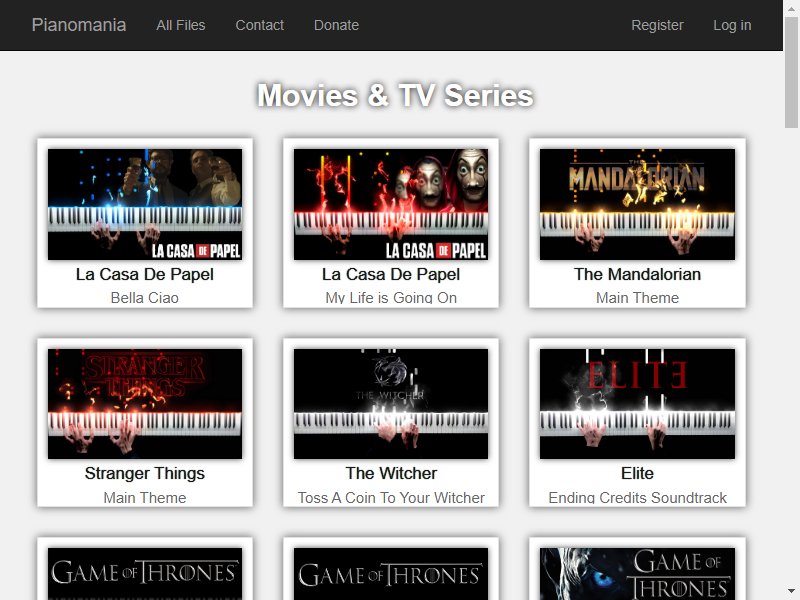
Task: Open the All Files menu item
Action: click(181, 25)
